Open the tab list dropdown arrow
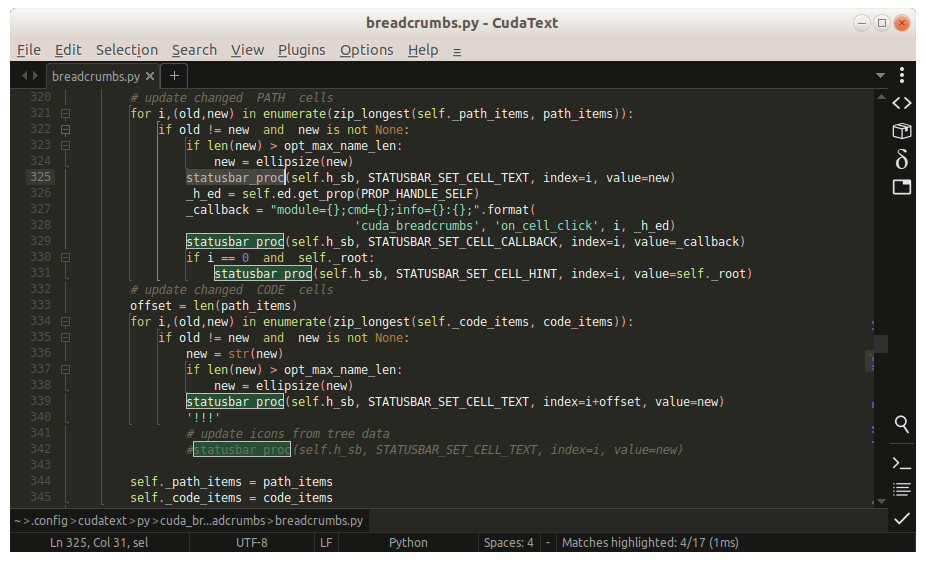Viewport: 926px width, 562px height. (x=880, y=76)
